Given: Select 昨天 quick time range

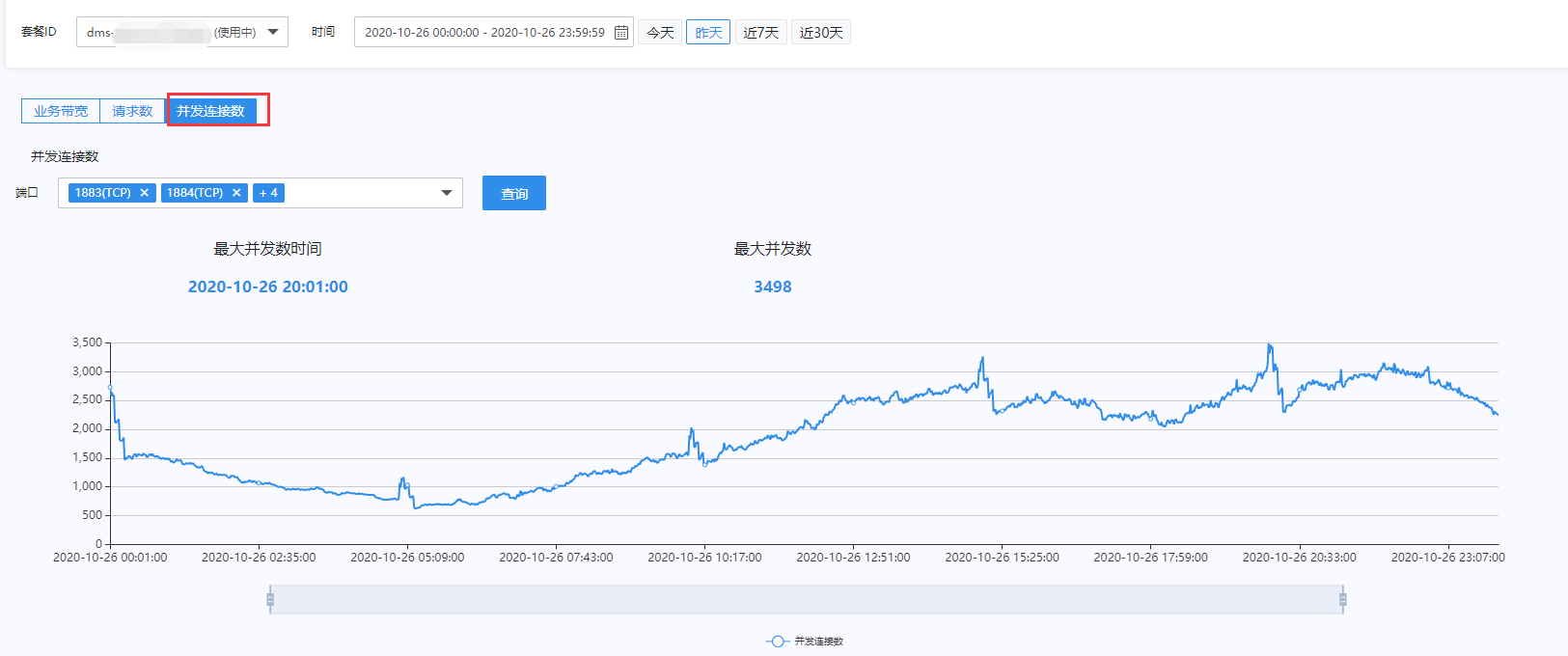Looking at the screenshot, I should pyautogui.click(x=708, y=33).
